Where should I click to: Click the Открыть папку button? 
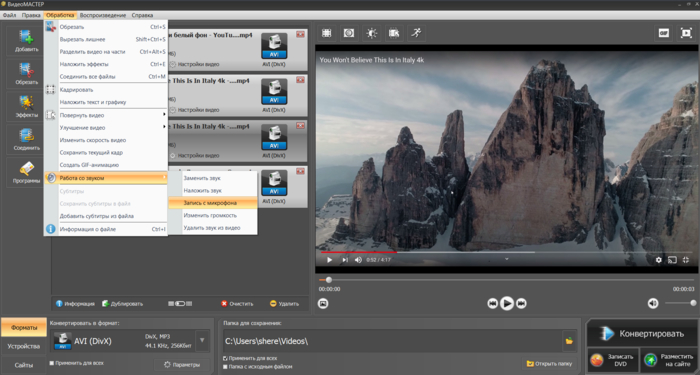549,363
